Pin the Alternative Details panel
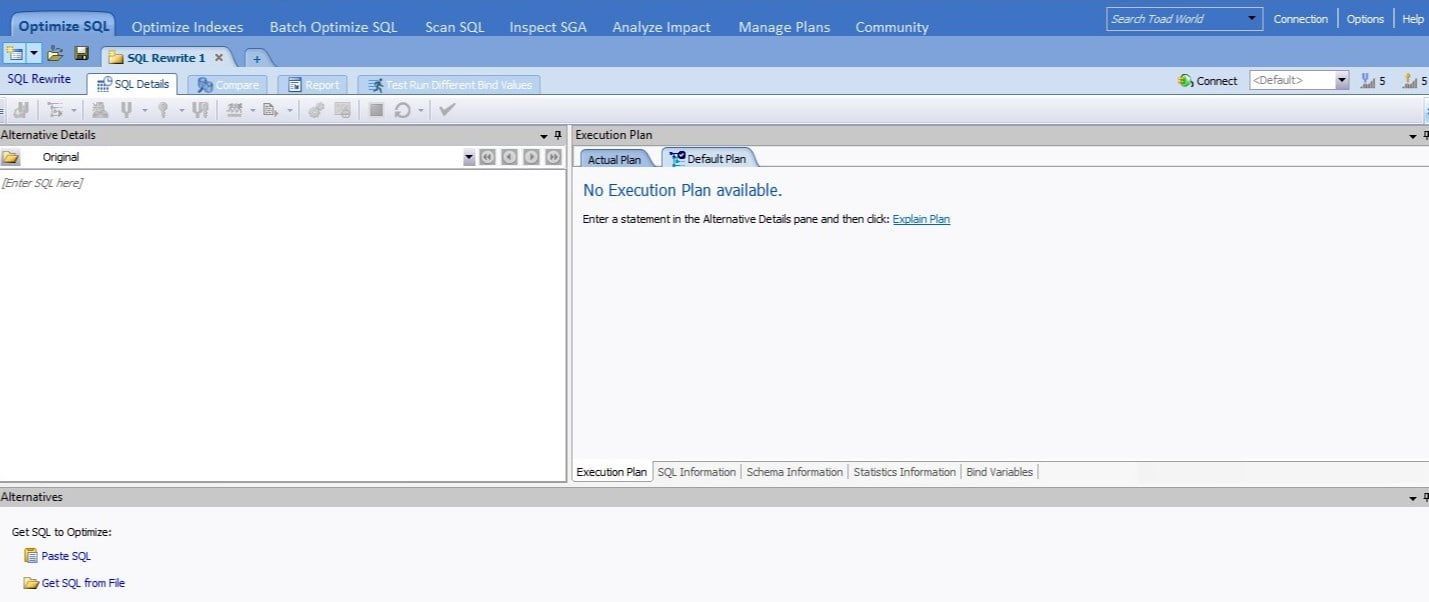The height and width of the screenshot is (602, 1429). coord(558,135)
